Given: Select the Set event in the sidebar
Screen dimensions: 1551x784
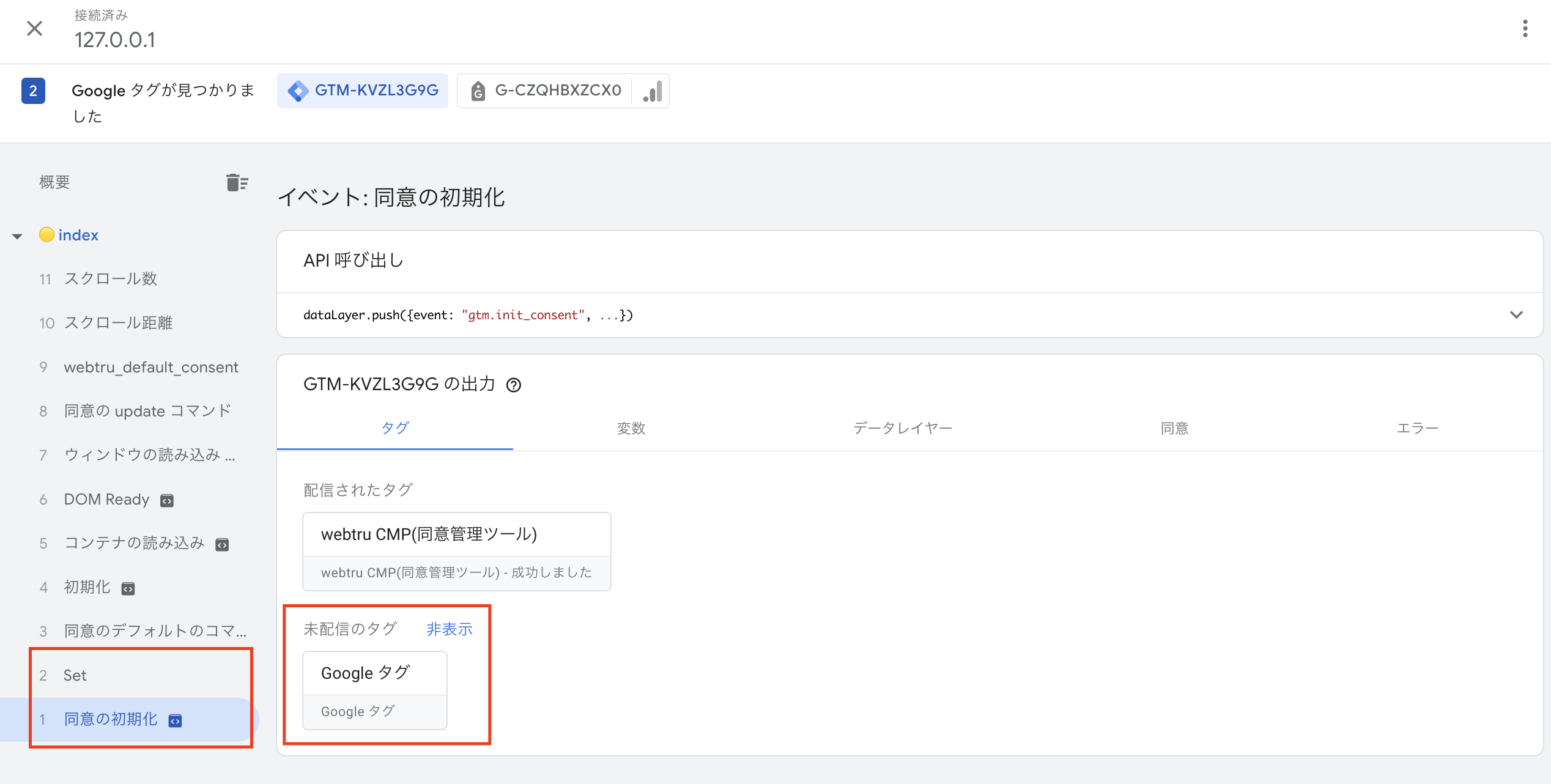Looking at the screenshot, I should 75,675.
